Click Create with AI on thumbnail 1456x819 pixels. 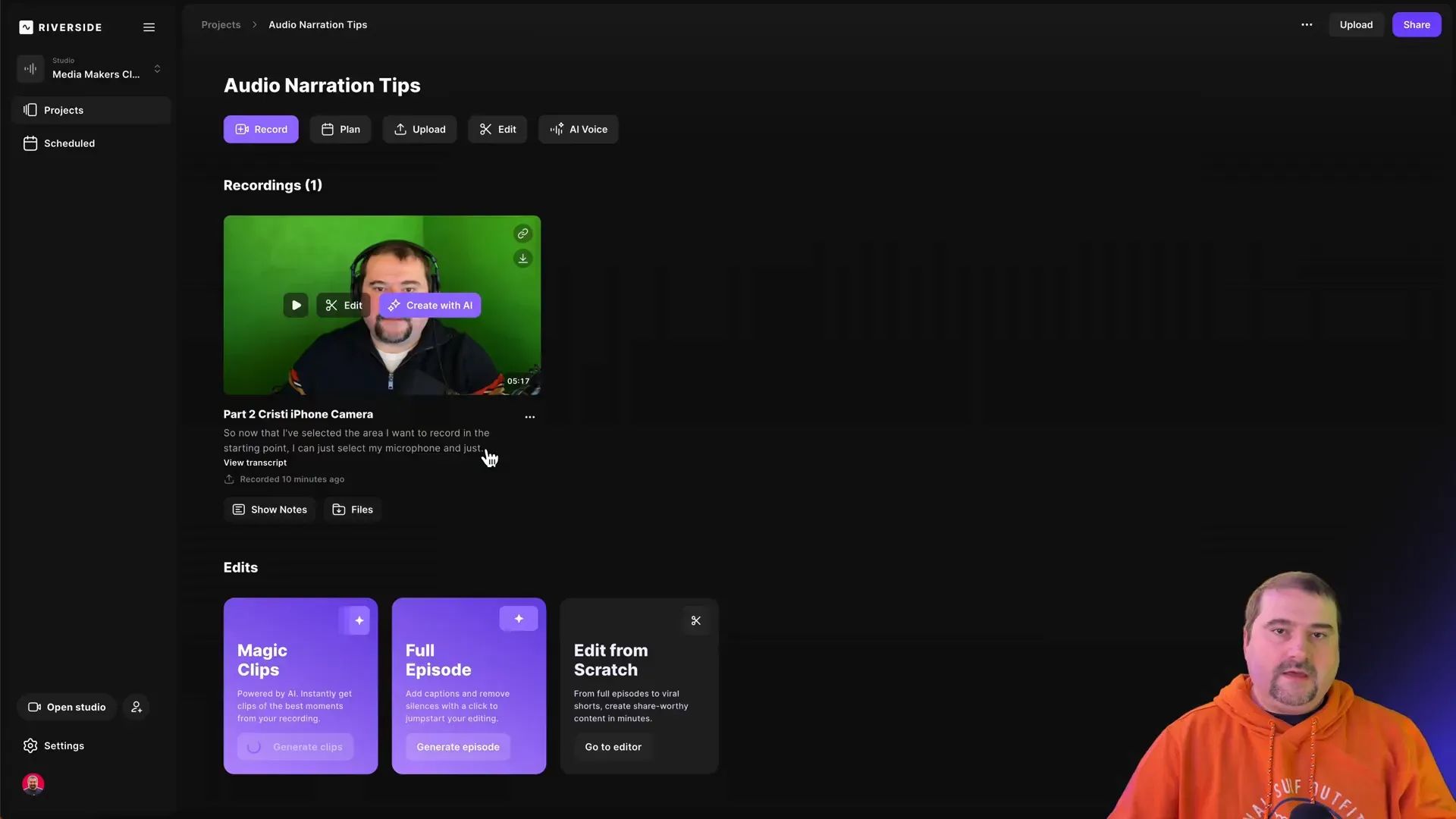coord(430,306)
